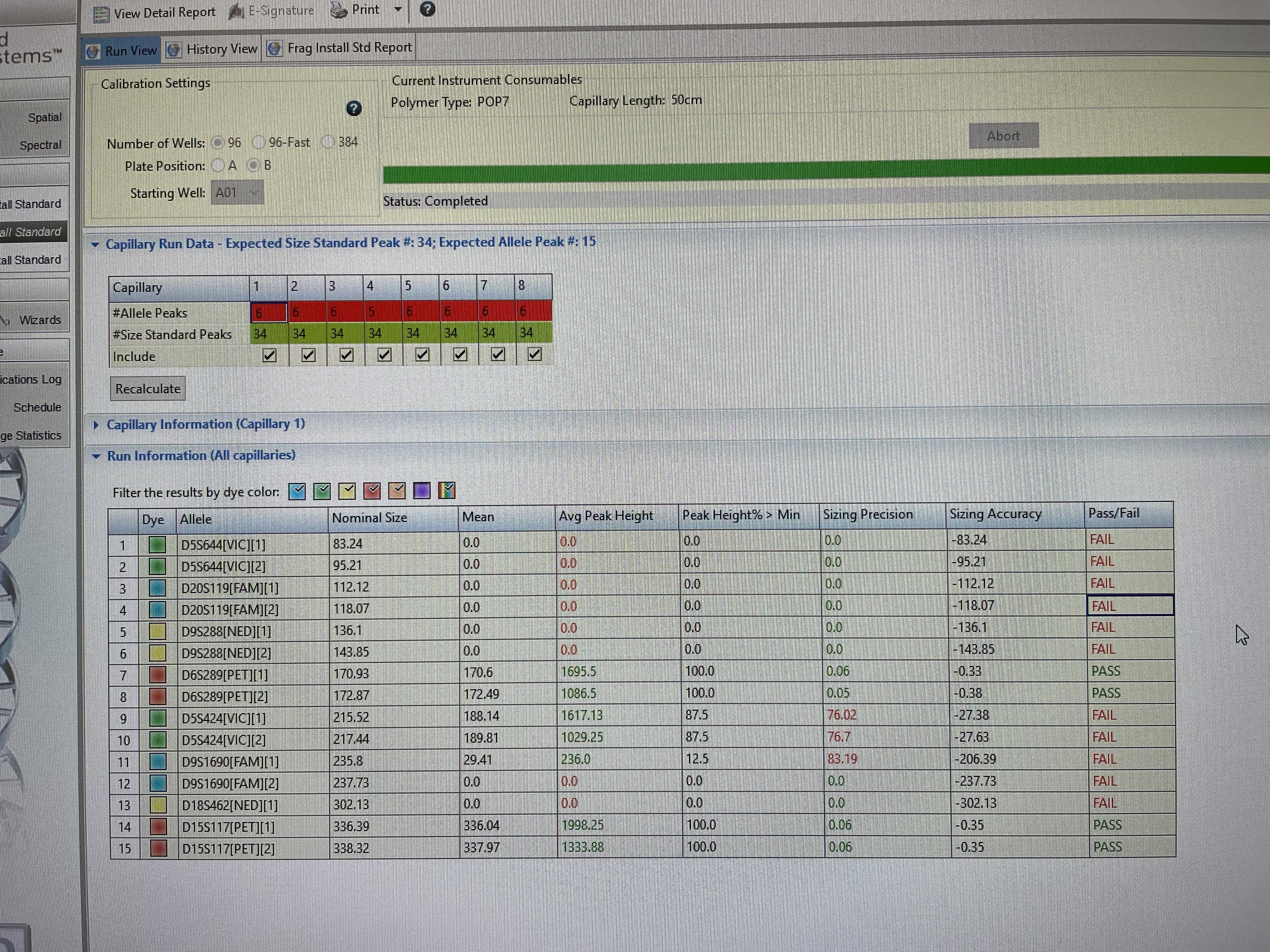Click the History View tab icon

(173, 50)
